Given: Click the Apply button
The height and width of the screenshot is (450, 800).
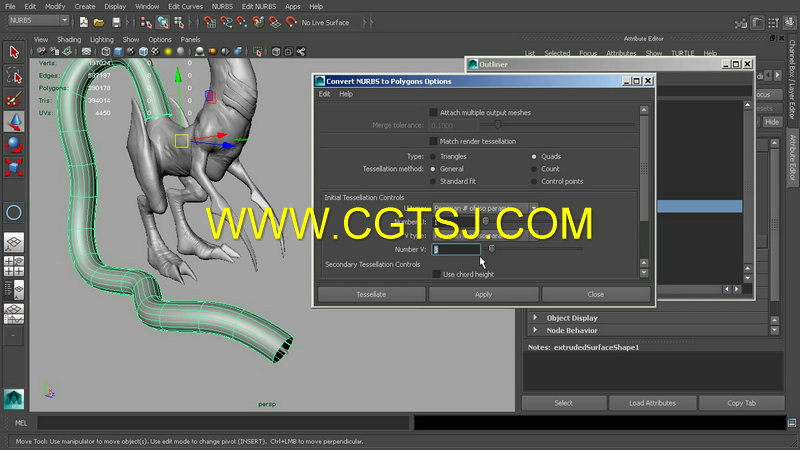Looking at the screenshot, I should tap(483, 294).
